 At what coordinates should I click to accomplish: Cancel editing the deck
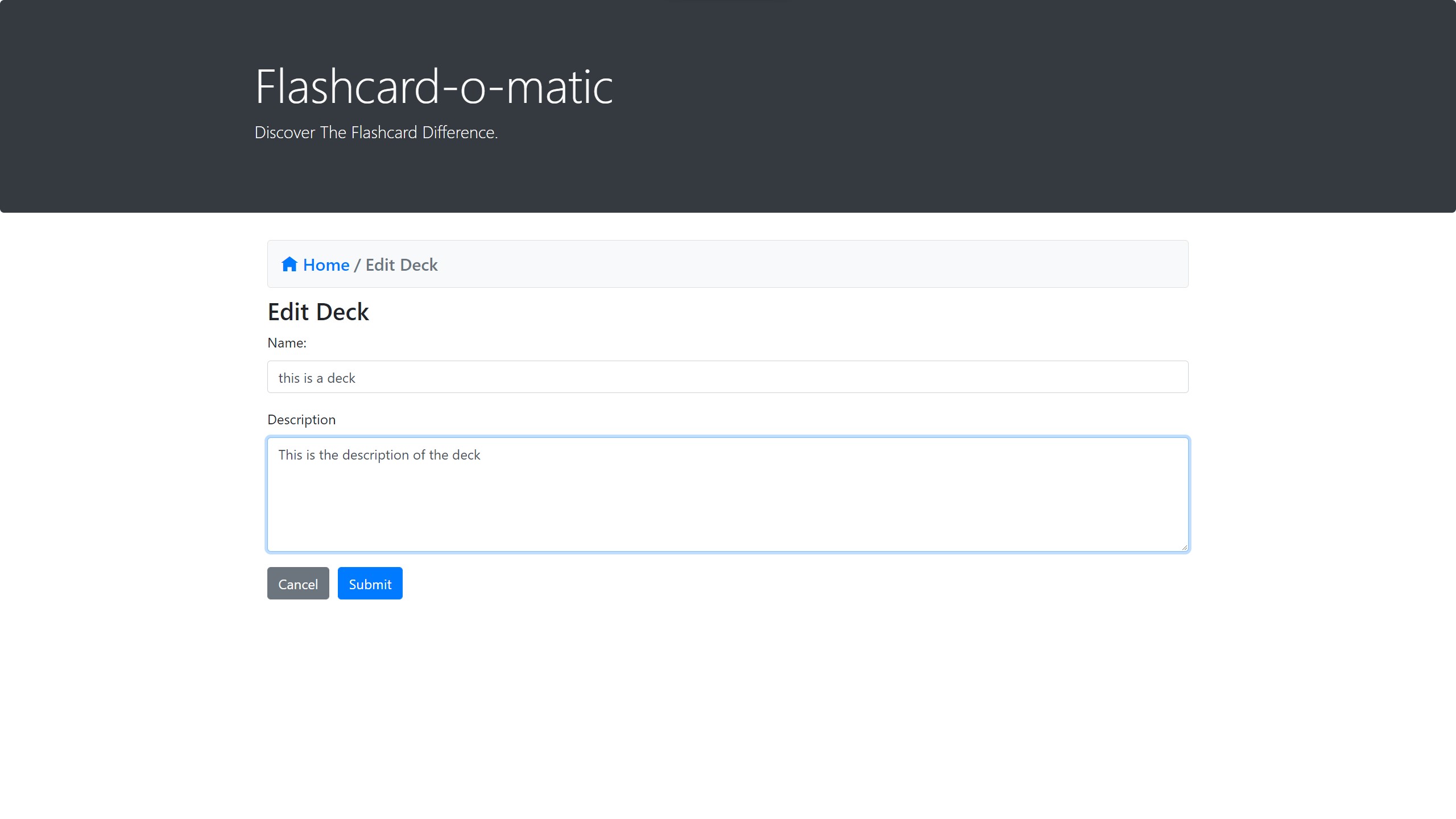pos(298,583)
